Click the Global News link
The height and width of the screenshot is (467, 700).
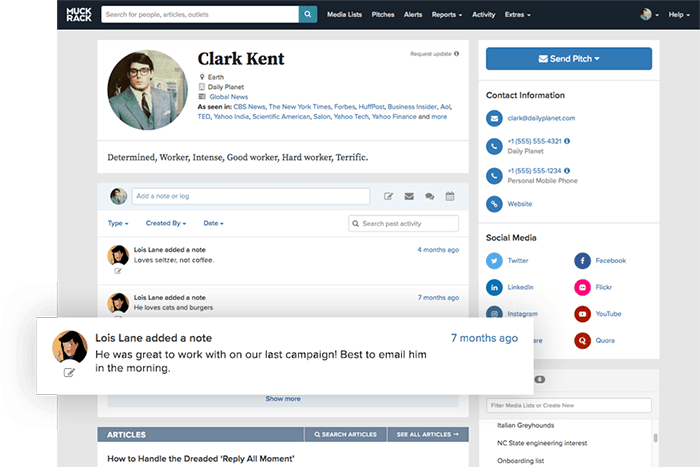click(x=229, y=97)
